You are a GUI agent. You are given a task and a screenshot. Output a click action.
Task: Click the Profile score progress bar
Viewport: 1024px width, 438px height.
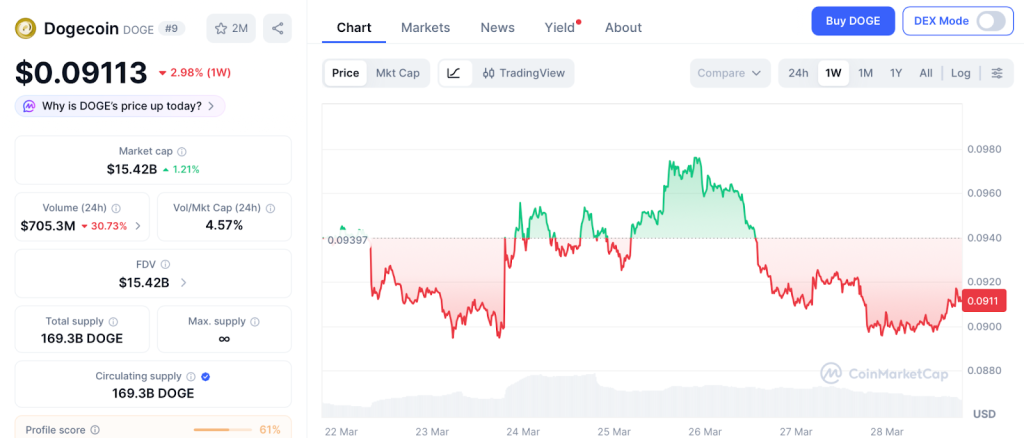221,430
